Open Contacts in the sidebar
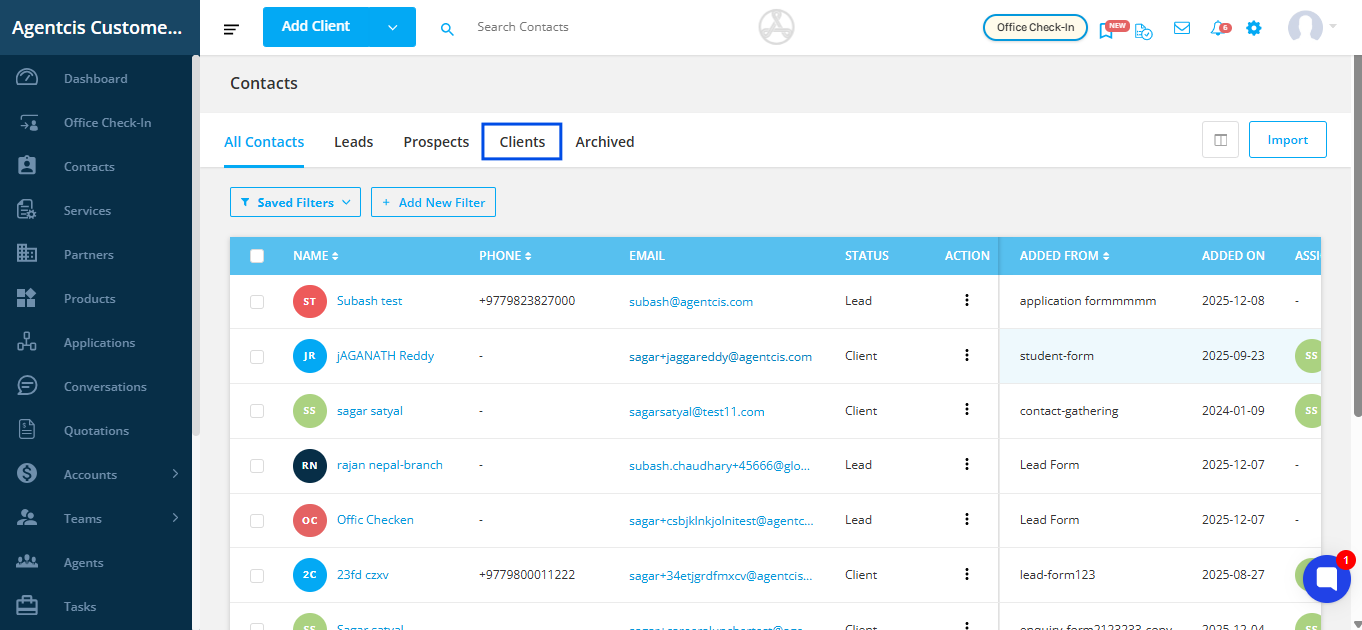1362x630 pixels. point(89,167)
